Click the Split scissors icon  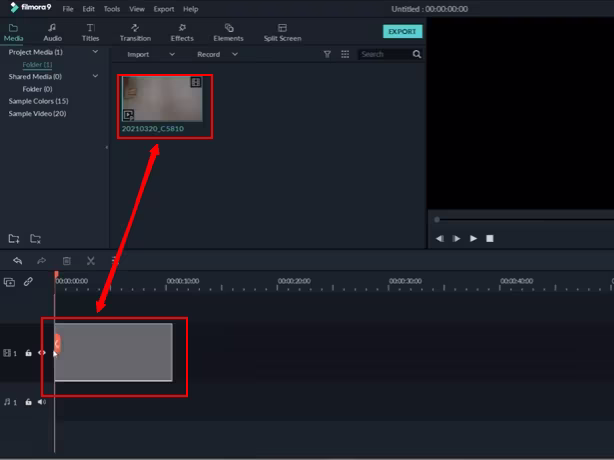[91, 261]
